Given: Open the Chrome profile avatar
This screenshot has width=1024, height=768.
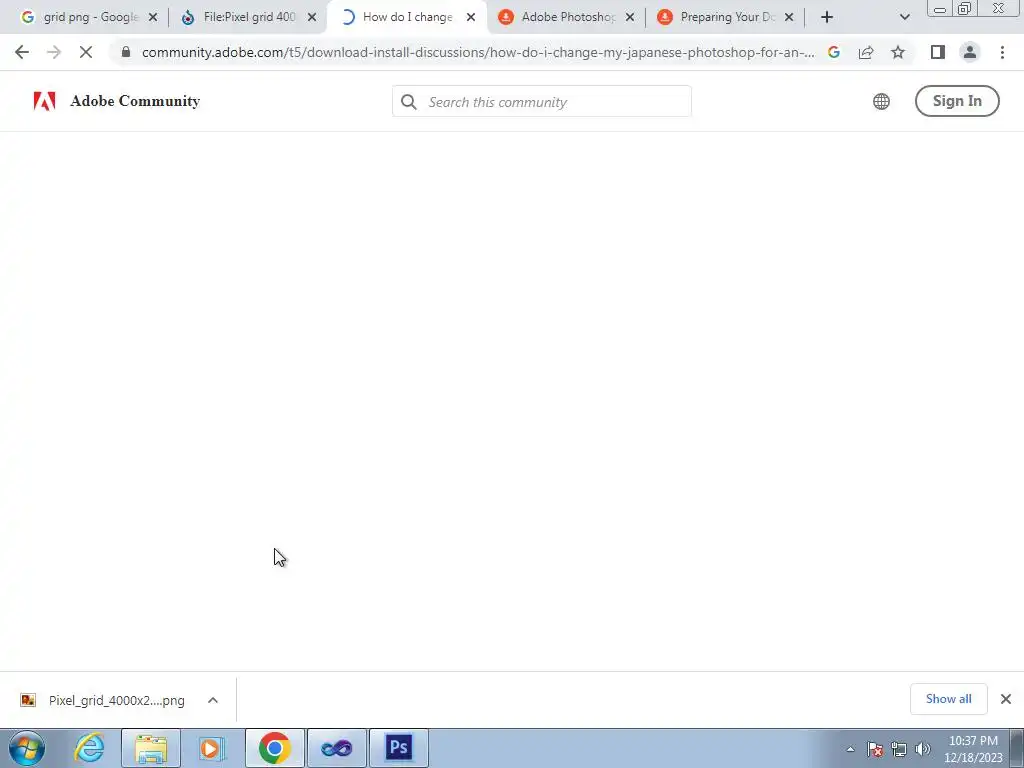Looking at the screenshot, I should coord(970,52).
